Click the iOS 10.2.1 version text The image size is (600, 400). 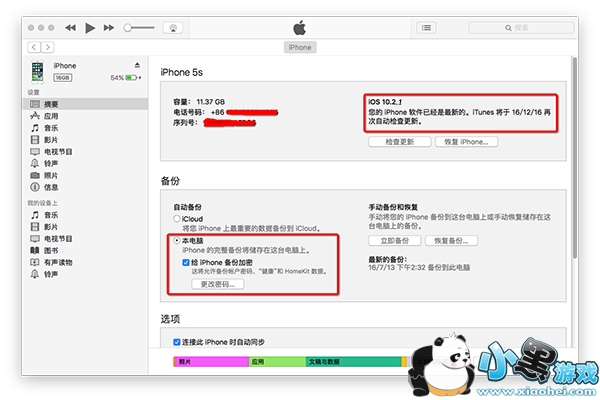point(385,102)
